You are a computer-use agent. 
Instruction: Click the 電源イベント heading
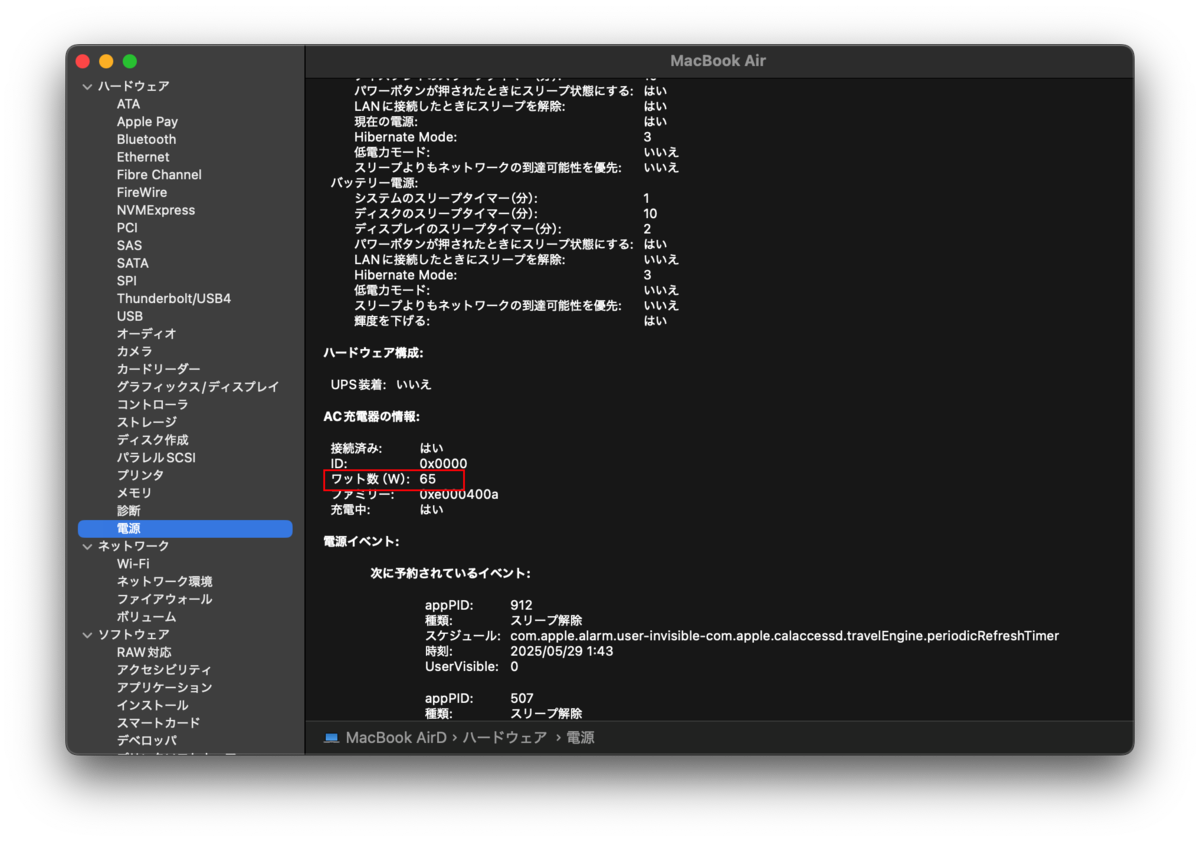[361, 541]
